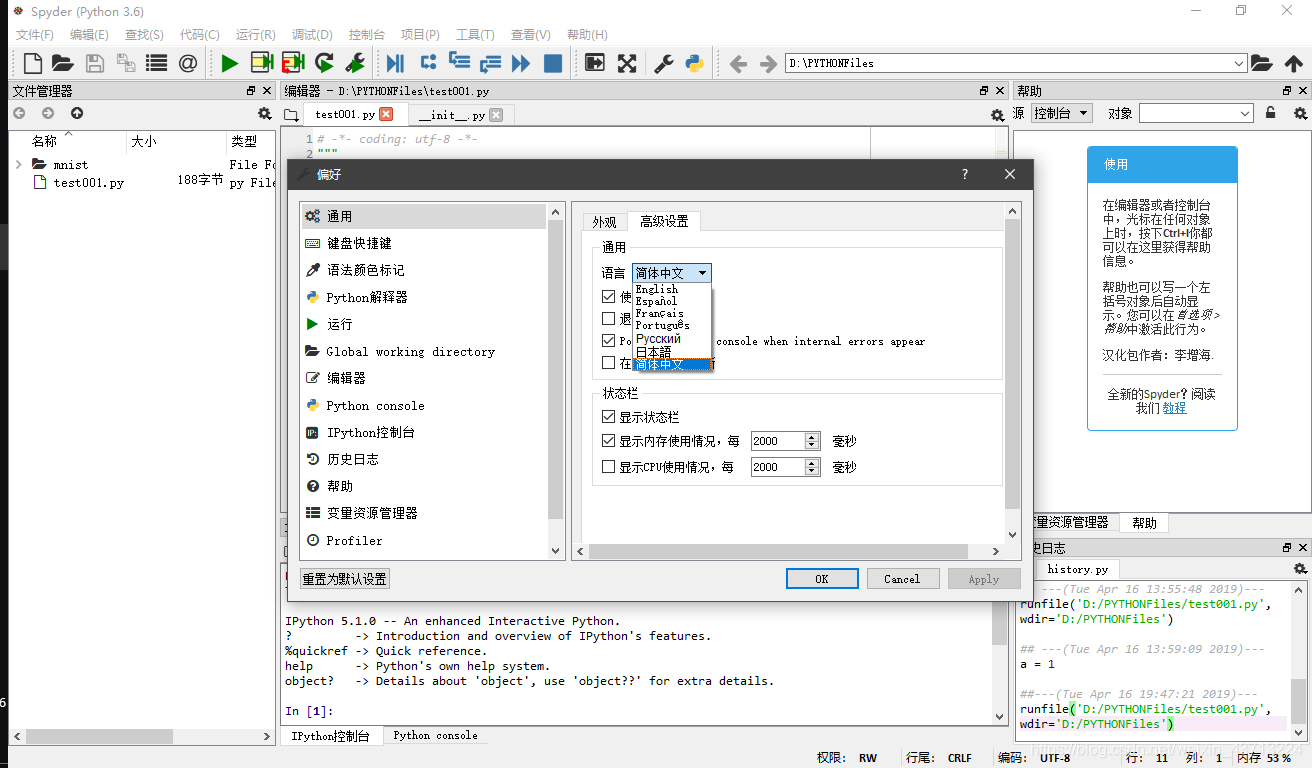
Task: Open the file list switcher icon
Action: tap(156, 63)
